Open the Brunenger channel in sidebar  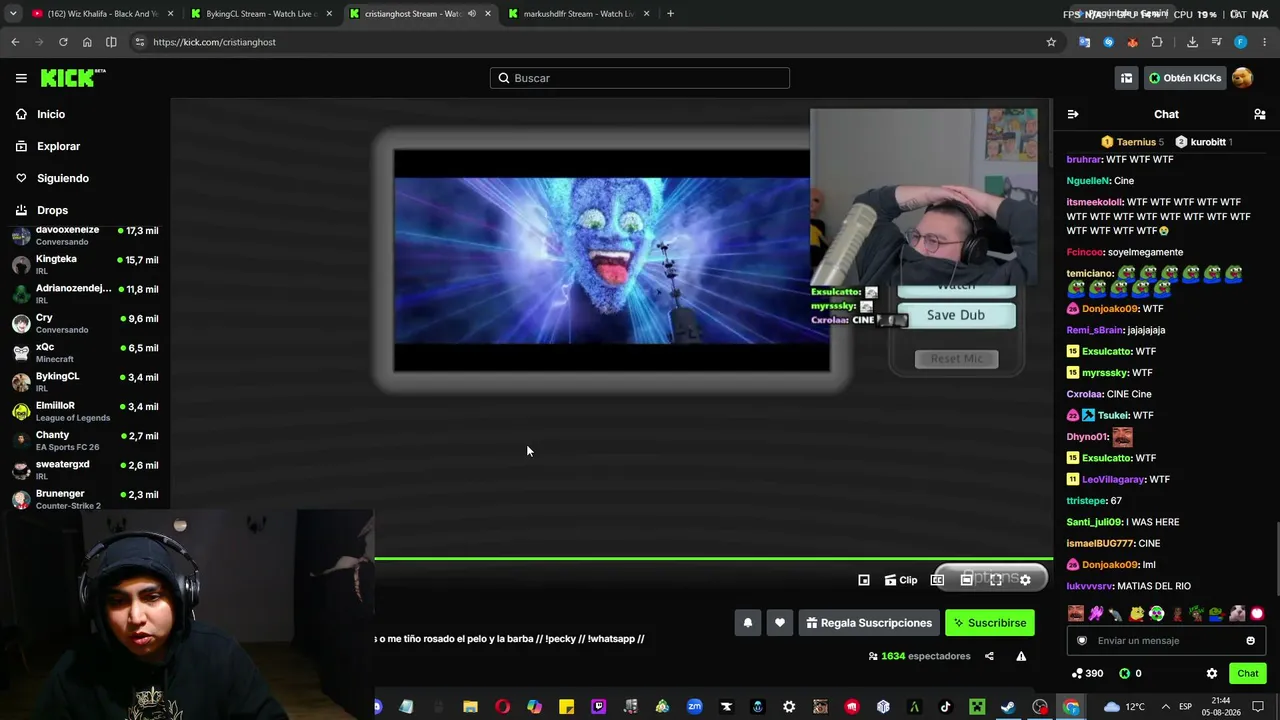85,499
